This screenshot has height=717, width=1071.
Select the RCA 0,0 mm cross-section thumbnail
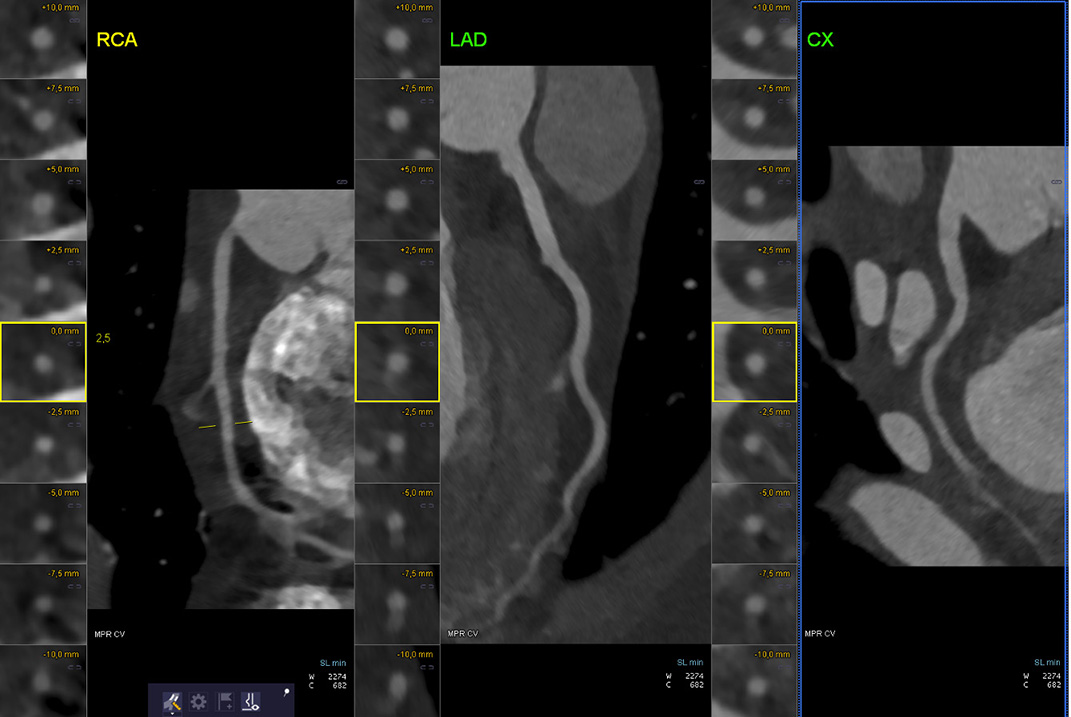click(42, 362)
